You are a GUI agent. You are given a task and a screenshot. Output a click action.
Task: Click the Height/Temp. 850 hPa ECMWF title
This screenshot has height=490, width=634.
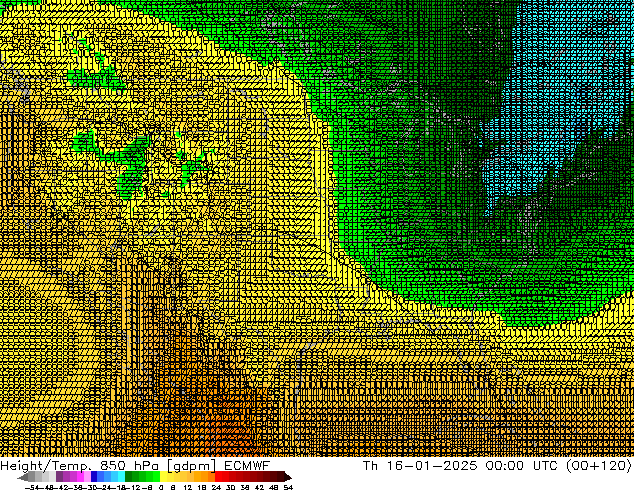135,466
